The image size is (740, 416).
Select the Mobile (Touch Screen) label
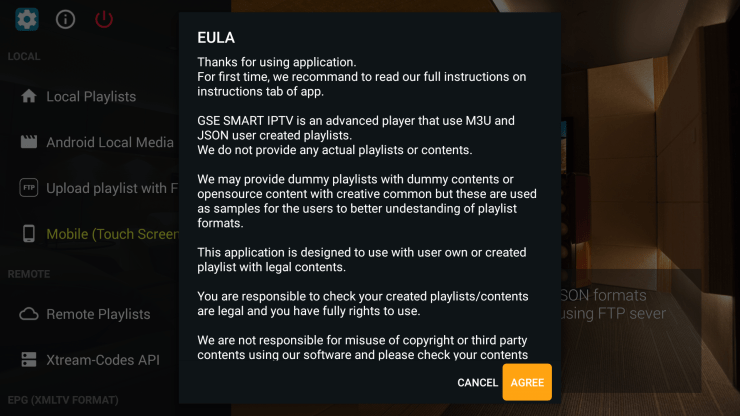[x=112, y=234]
